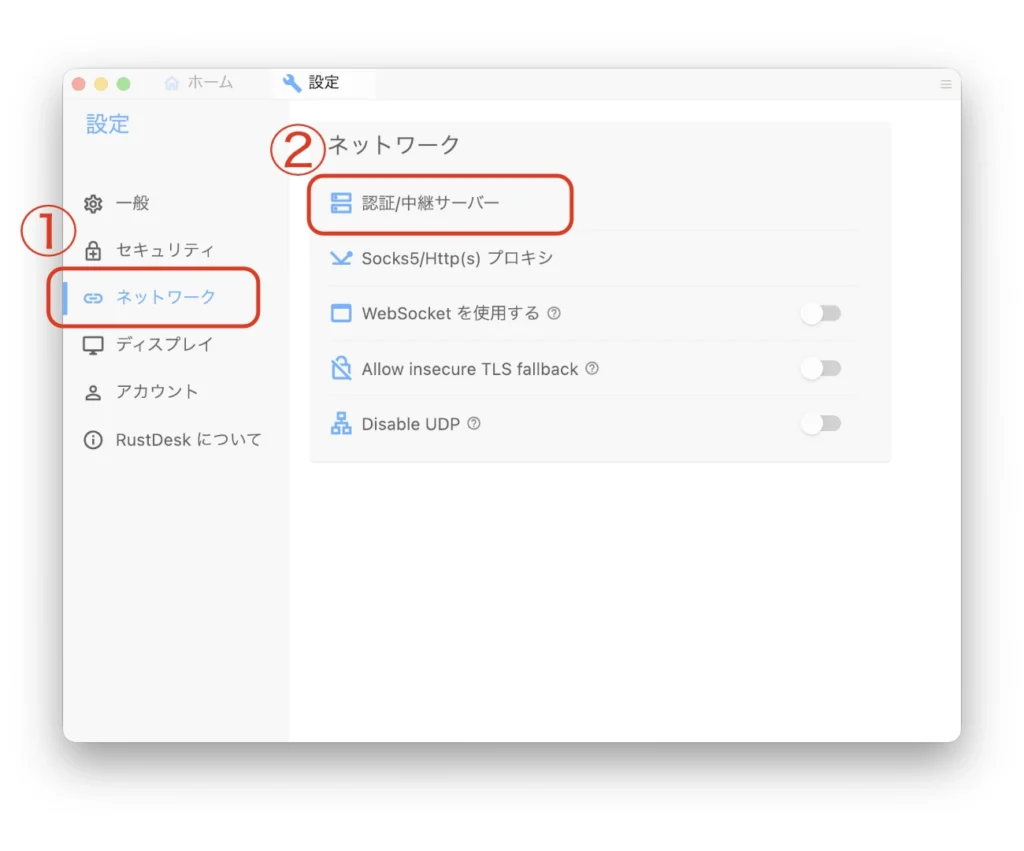Select セキュリティ in the settings sidebar
The height and width of the screenshot is (851, 1024).
click(164, 251)
